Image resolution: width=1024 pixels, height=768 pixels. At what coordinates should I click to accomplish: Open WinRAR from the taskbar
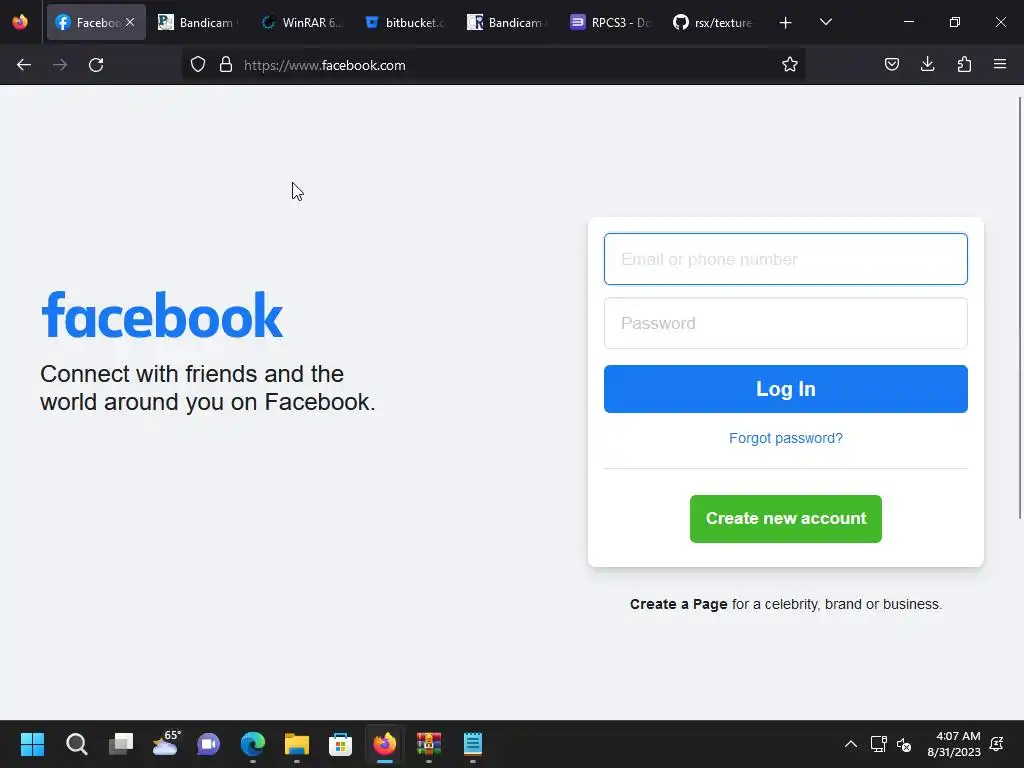(428, 744)
